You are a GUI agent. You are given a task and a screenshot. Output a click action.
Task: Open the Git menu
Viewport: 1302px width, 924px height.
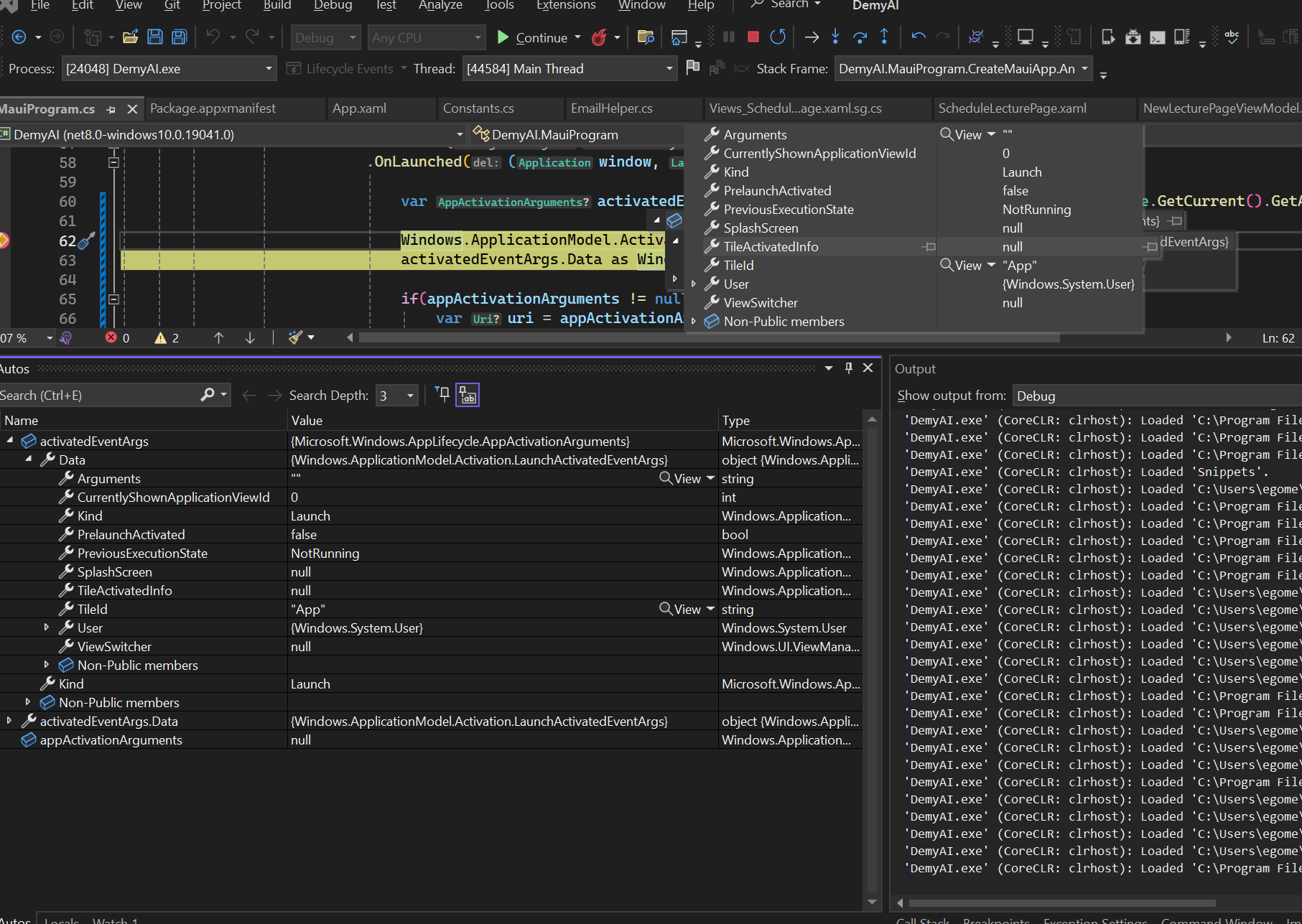pos(172,6)
